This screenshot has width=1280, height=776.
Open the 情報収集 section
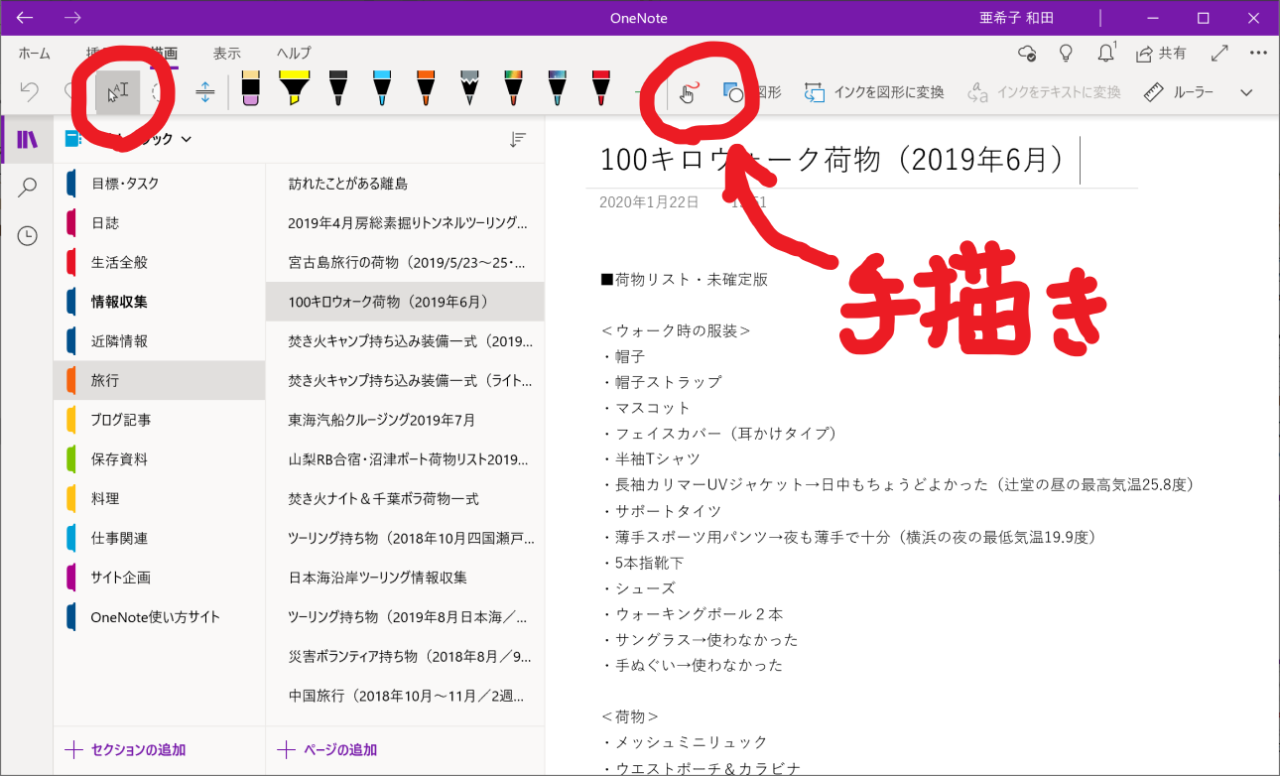[159, 301]
